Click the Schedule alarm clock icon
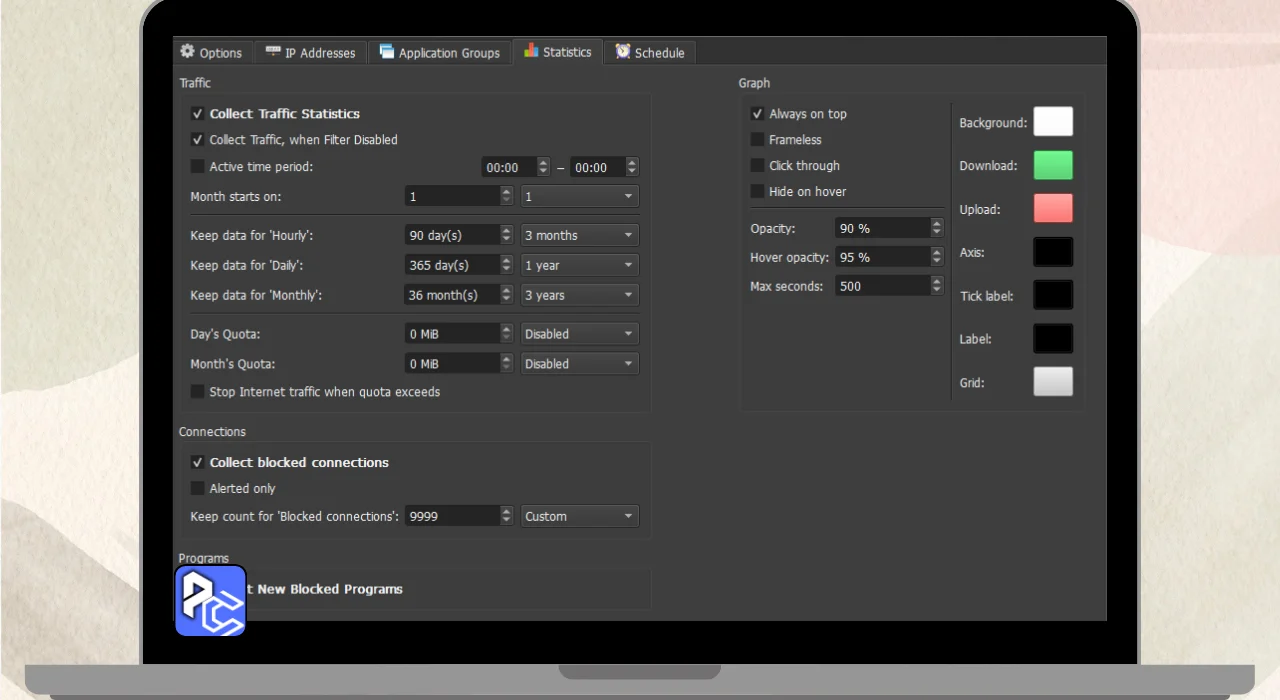 point(623,52)
